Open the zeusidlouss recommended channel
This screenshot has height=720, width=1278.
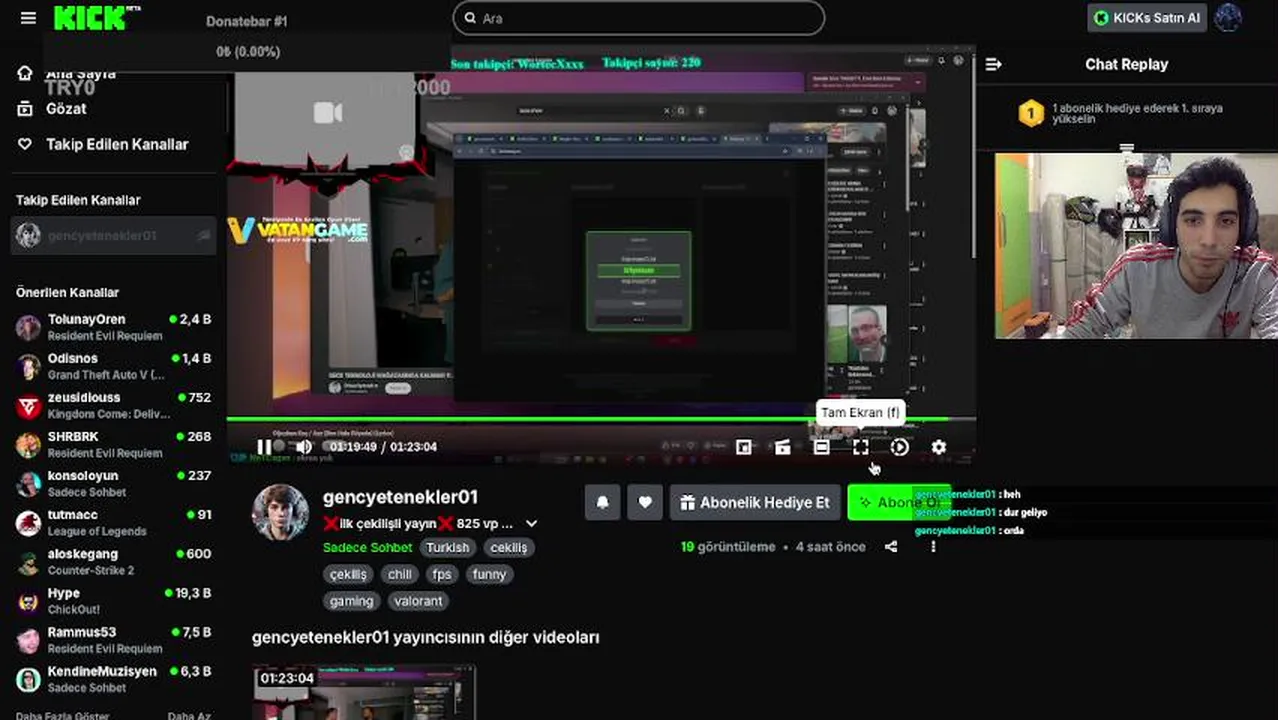pos(113,405)
